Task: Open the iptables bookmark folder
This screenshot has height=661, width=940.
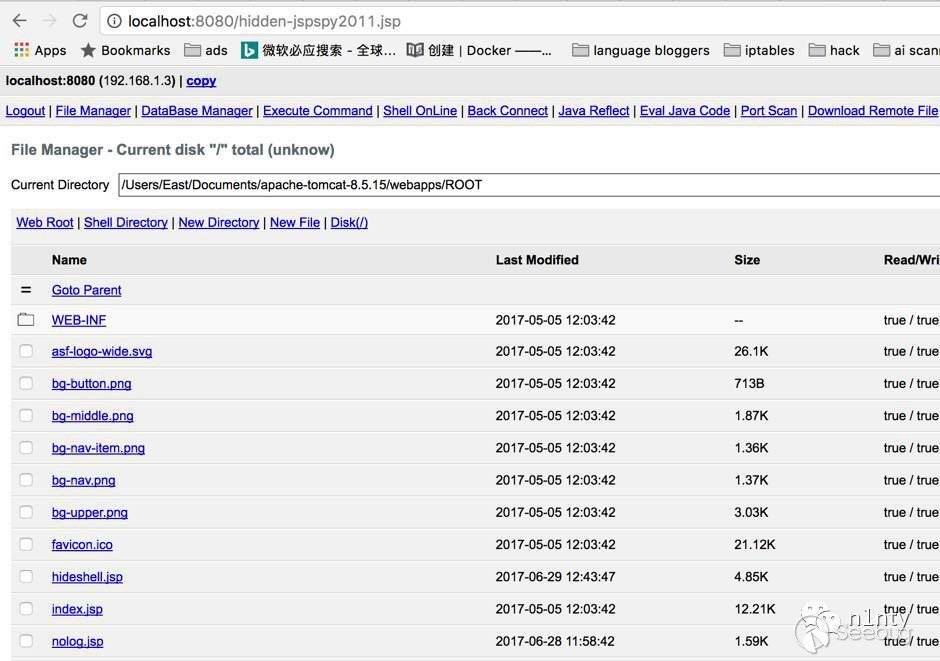Action: coord(759,50)
